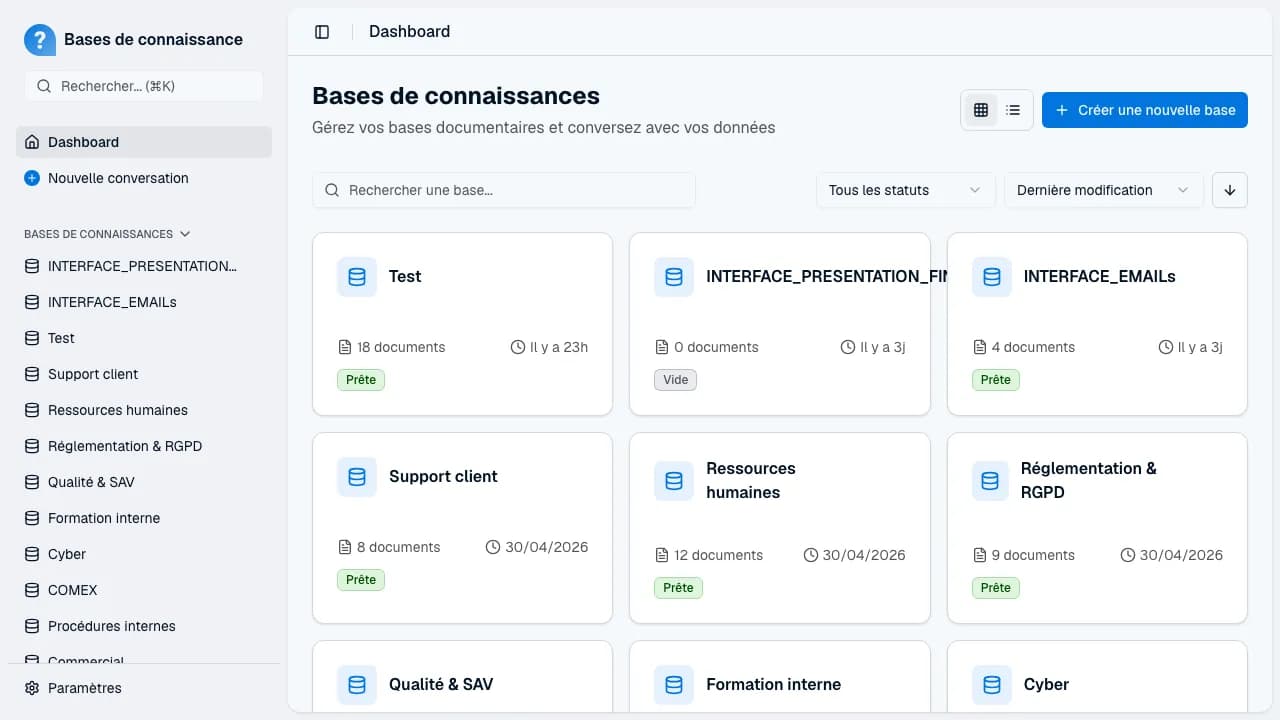
Task: Toggle the sidebar panel icon
Action: coord(322,32)
